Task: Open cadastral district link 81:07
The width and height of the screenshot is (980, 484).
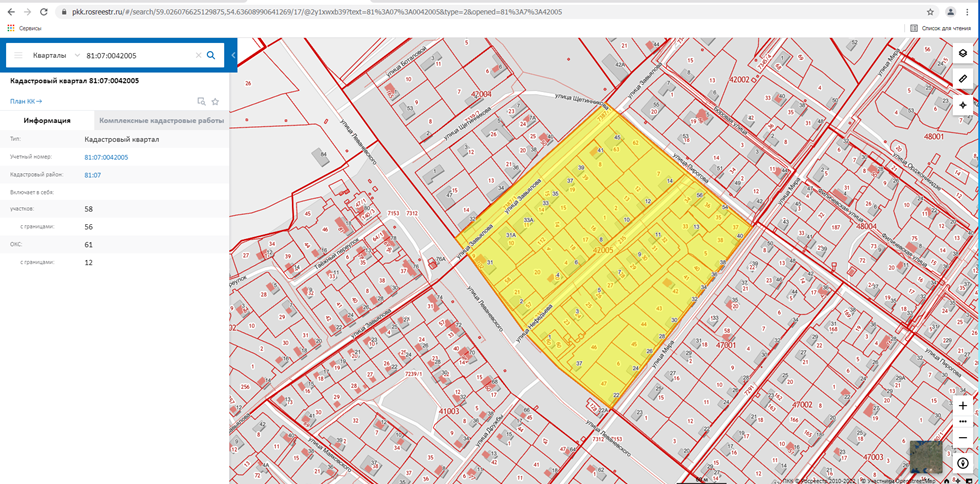Action: point(92,175)
